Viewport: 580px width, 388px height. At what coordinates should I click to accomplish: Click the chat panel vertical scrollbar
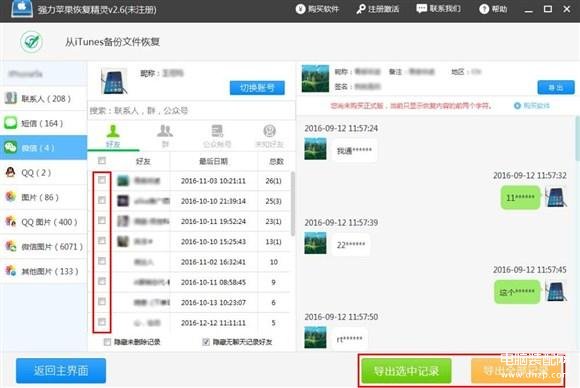pyautogui.click(x=577, y=139)
